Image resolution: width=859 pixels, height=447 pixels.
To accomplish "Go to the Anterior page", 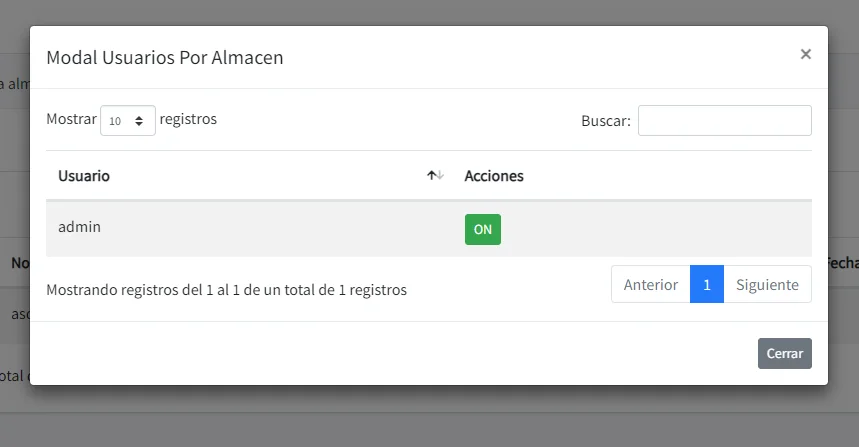I will coord(650,285).
